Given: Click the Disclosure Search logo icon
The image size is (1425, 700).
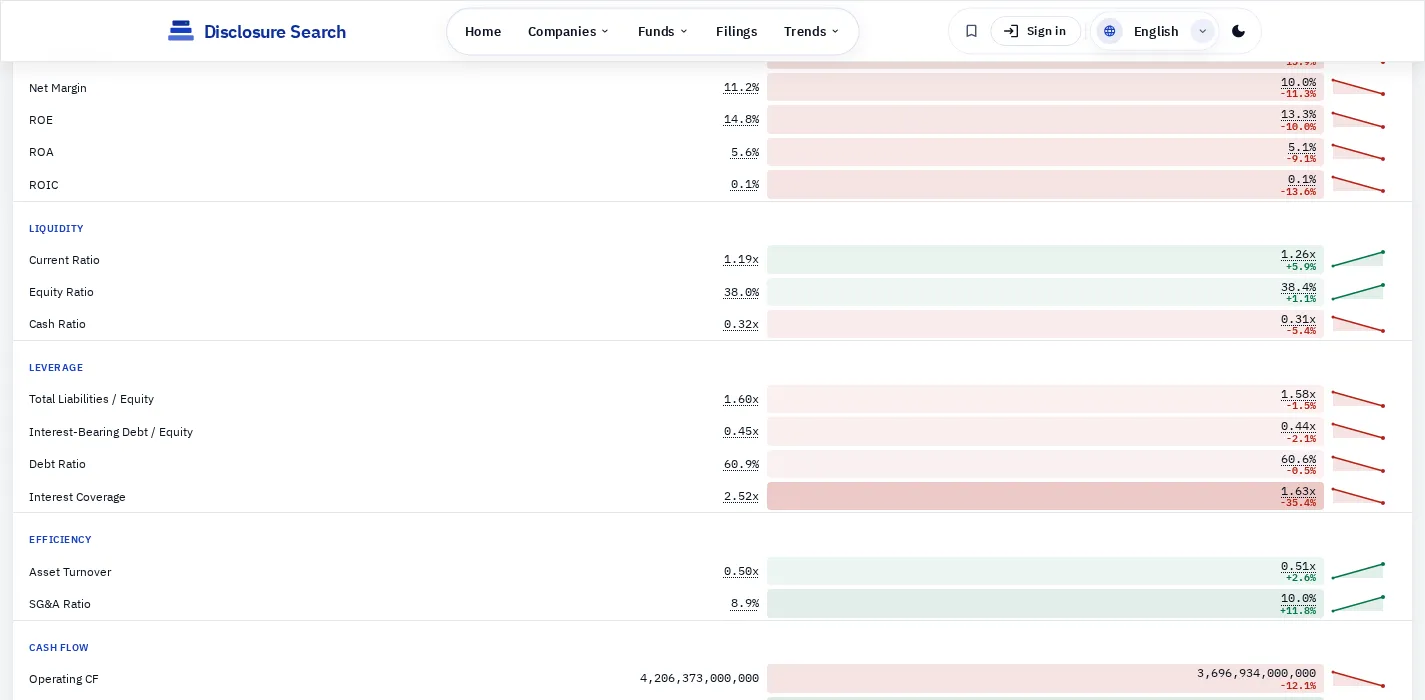Looking at the screenshot, I should coord(181,31).
